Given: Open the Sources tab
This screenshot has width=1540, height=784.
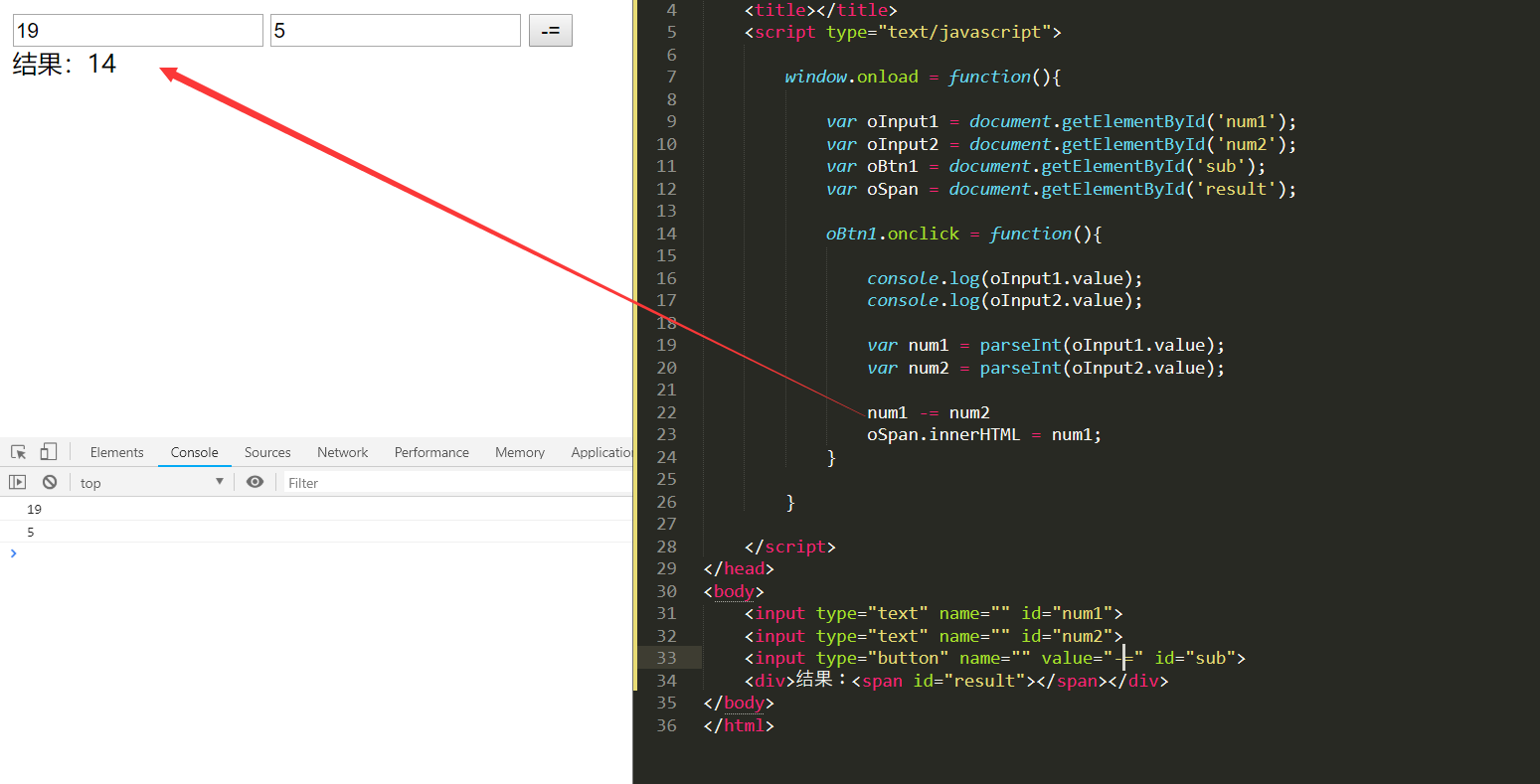Looking at the screenshot, I should click(267, 452).
